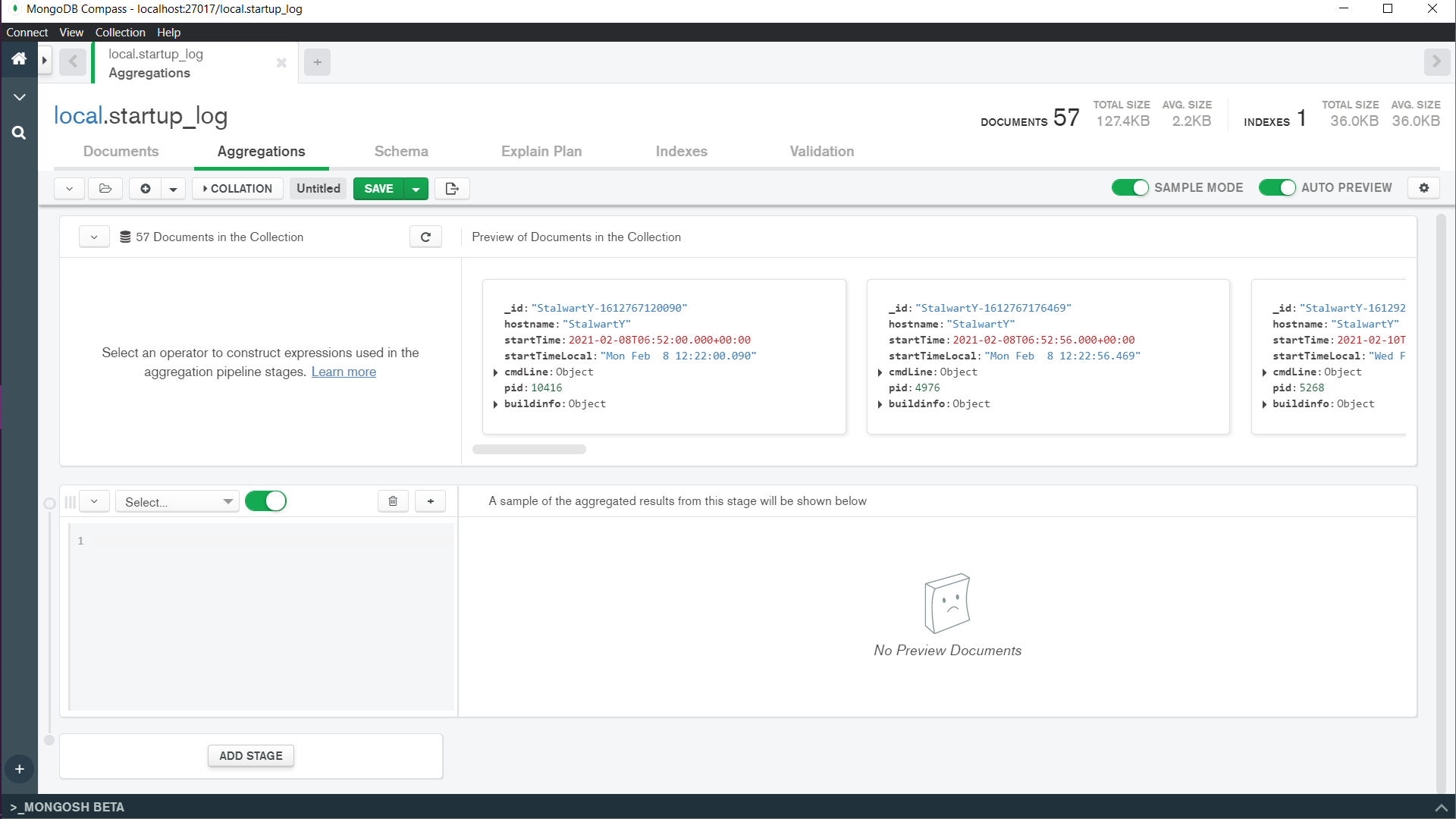The height and width of the screenshot is (819, 1456).
Task: Create new pipeline plus-circle icon
Action: 145,188
